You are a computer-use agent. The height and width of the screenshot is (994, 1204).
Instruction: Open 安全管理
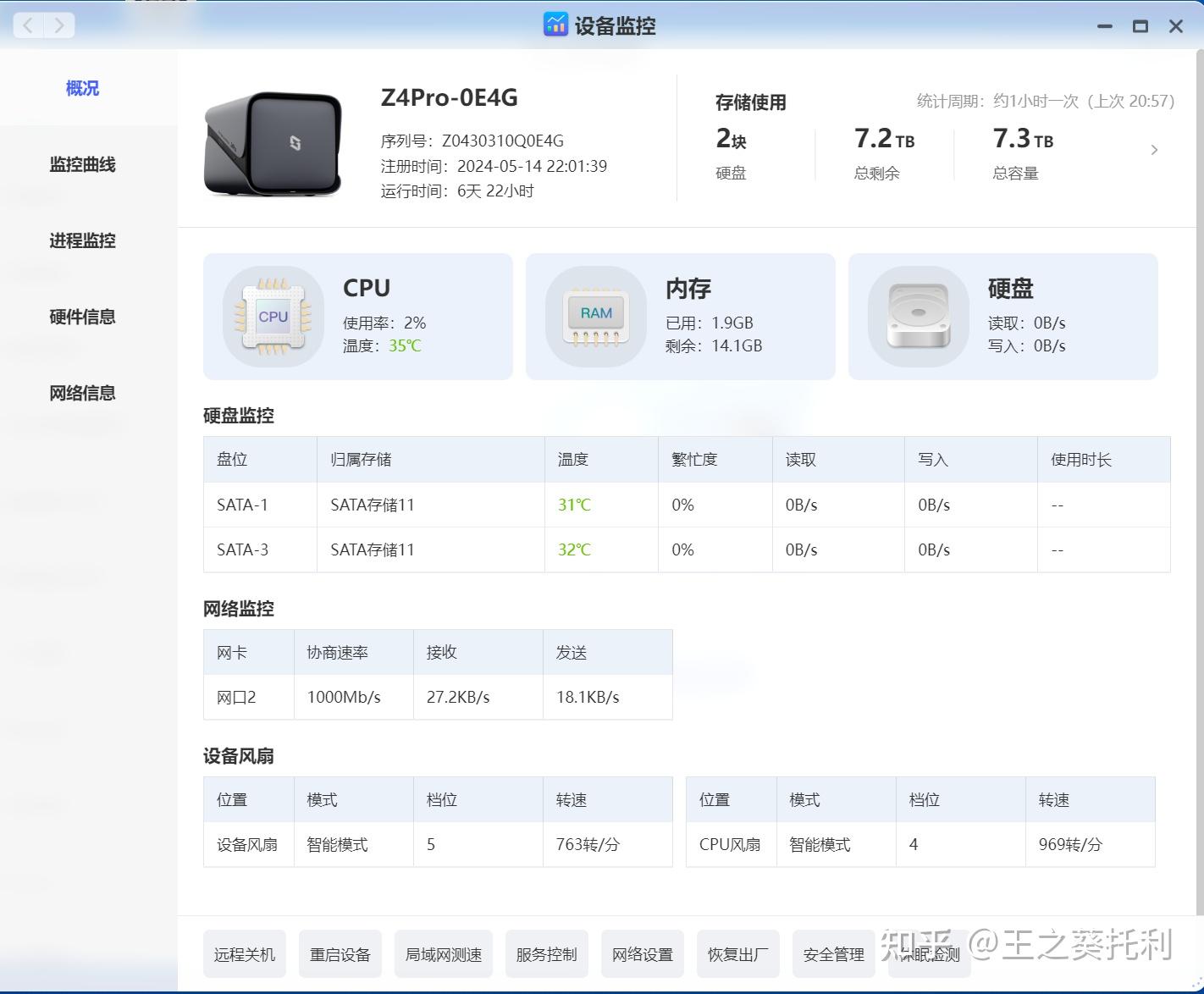point(833,953)
